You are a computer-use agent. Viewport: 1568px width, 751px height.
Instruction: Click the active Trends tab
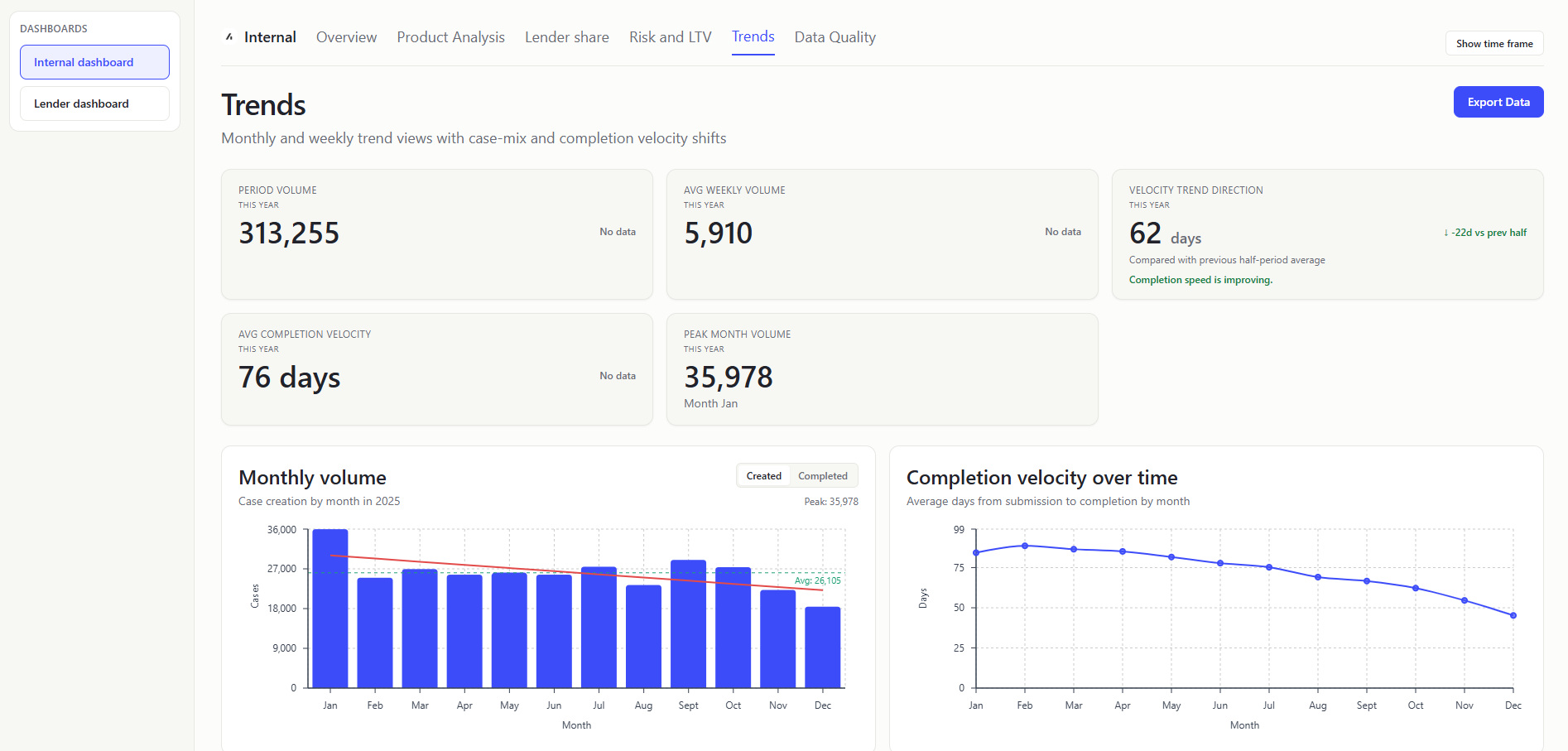tap(753, 36)
